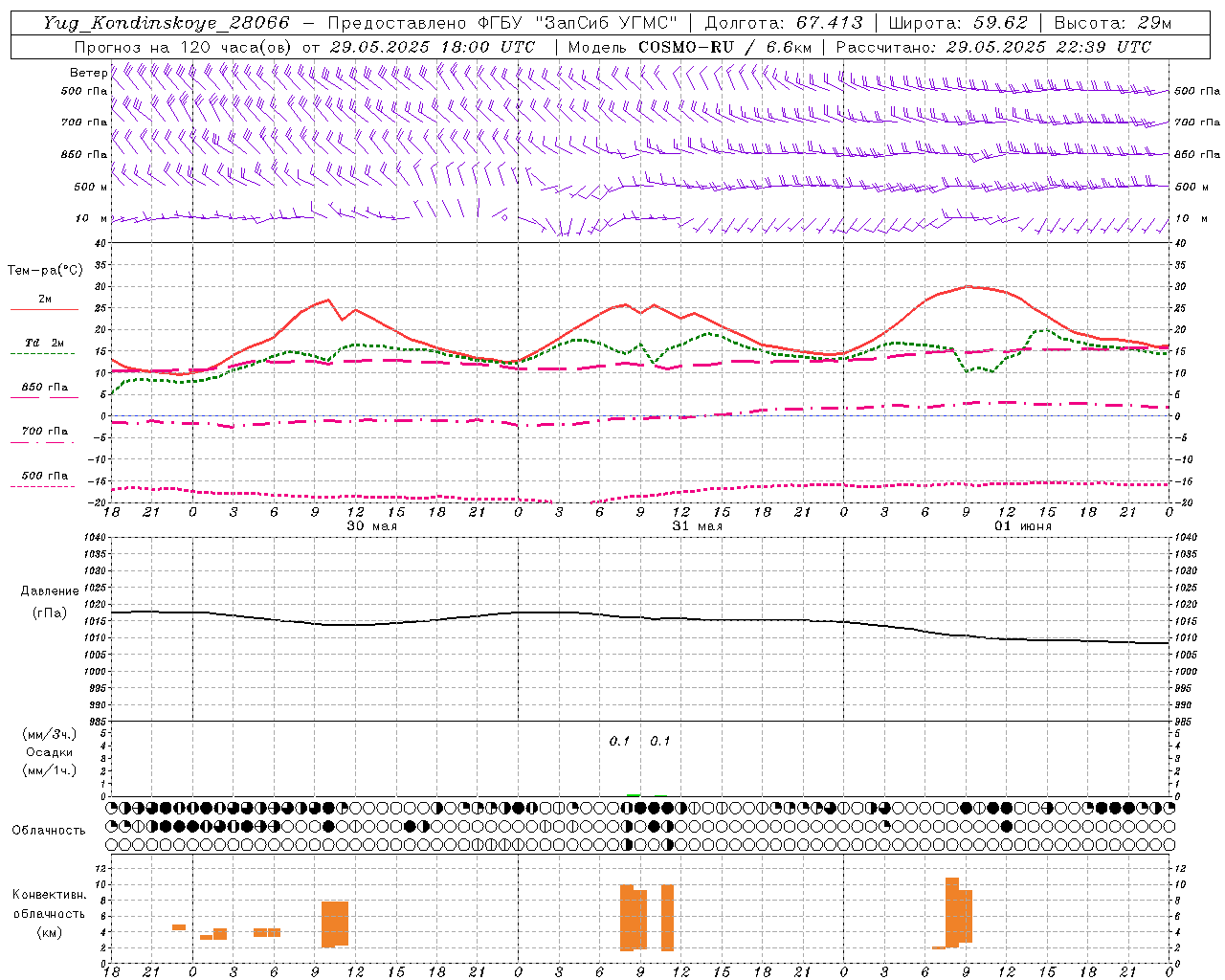Click the 'Давление' pressure panel label
Screen dimensions: 1225x980
click(x=50, y=591)
